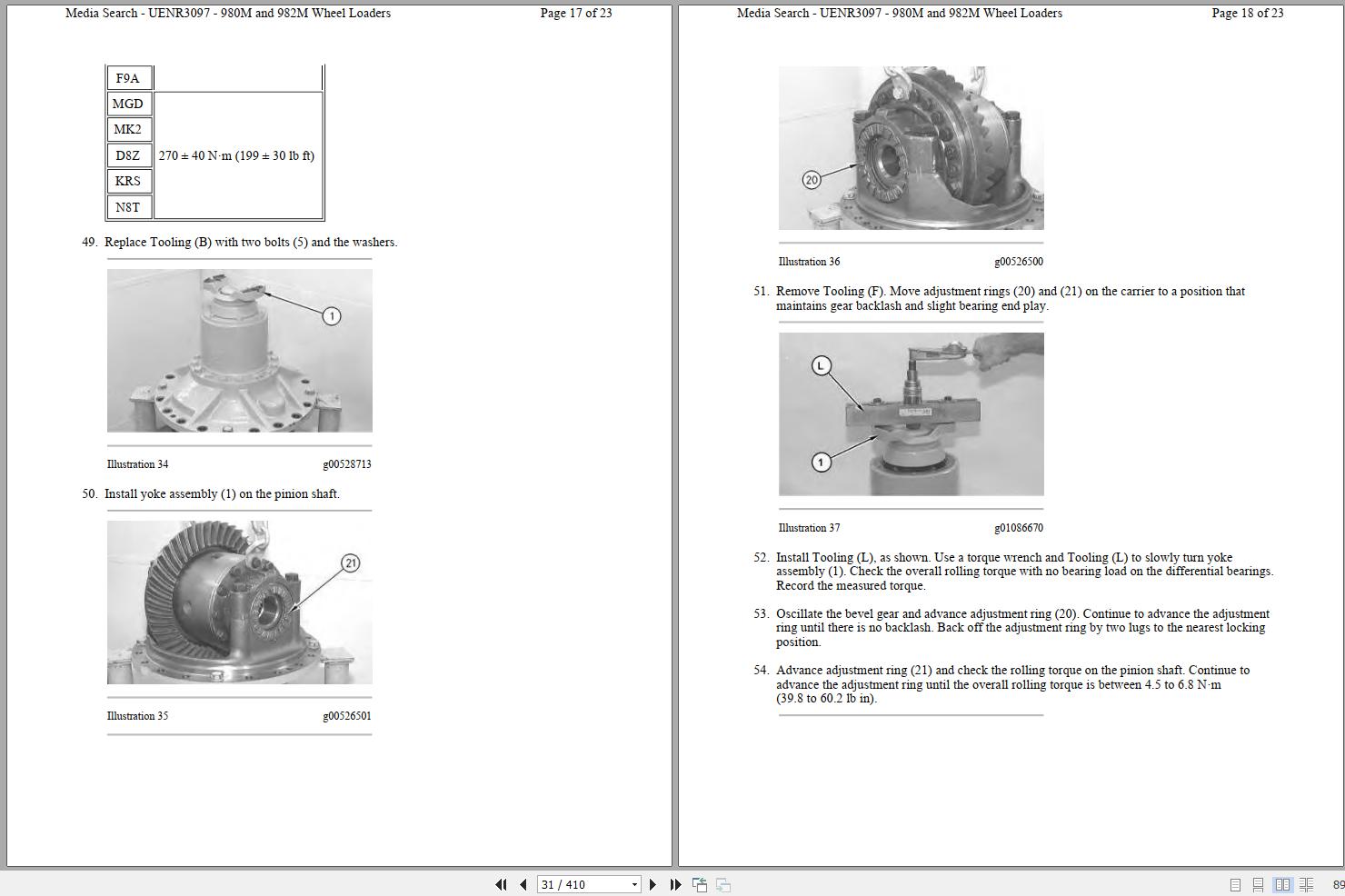Click Illustration 34 yoke assembly photo
The width and height of the screenshot is (1345, 896).
(x=239, y=350)
